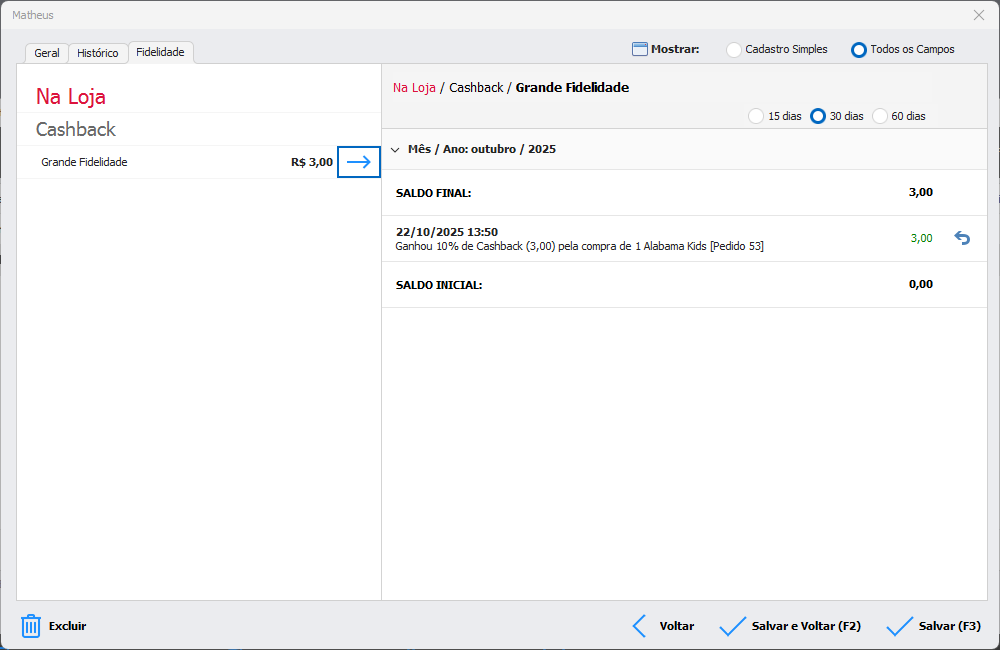Open the Histórico tab

[x=98, y=53]
